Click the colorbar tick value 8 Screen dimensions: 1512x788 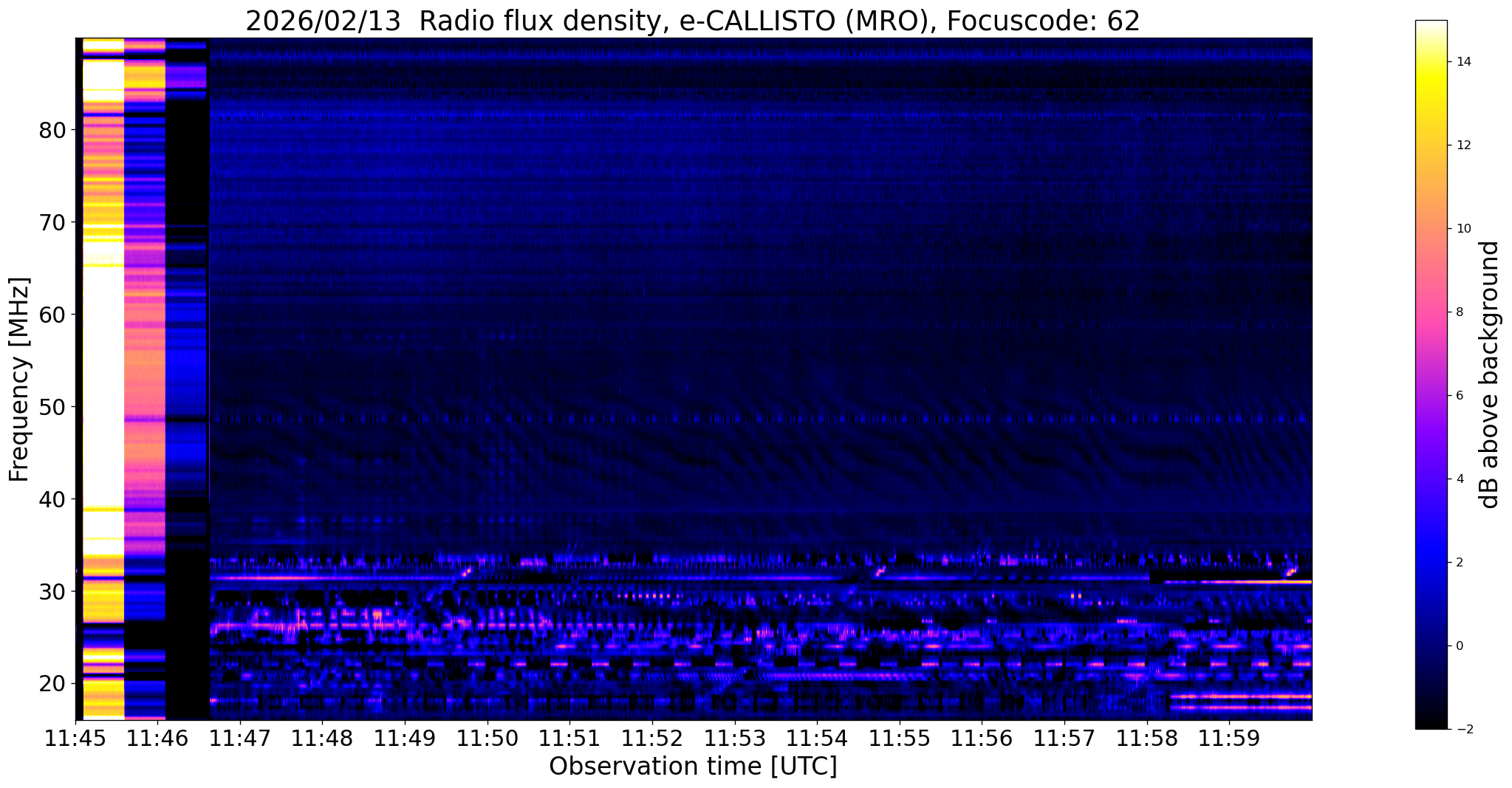pyautogui.click(x=1458, y=312)
